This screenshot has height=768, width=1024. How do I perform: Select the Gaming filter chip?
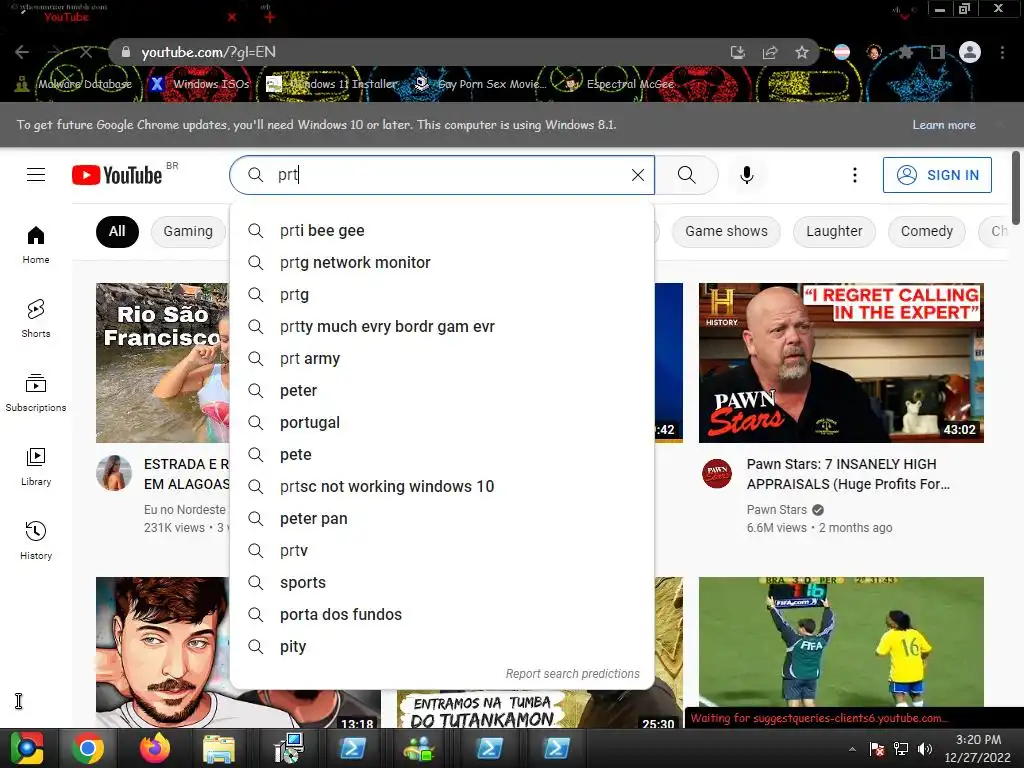tap(188, 232)
